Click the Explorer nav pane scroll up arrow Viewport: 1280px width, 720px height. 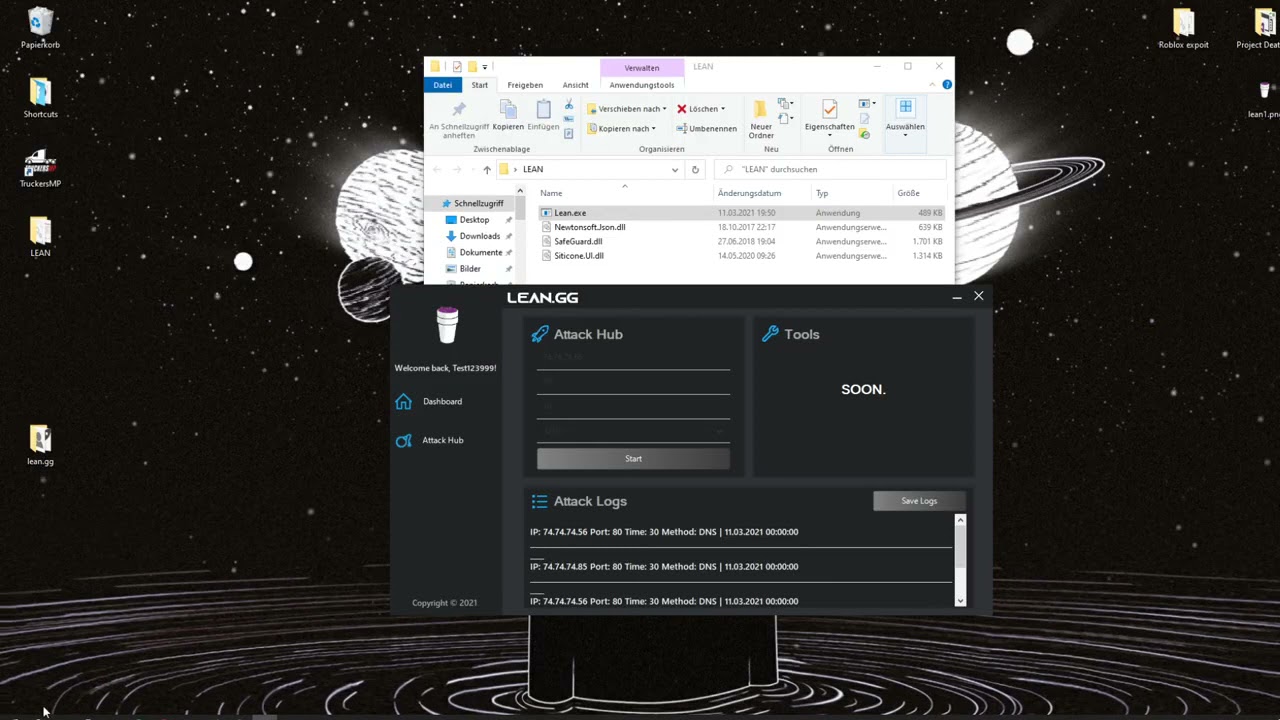(x=520, y=191)
